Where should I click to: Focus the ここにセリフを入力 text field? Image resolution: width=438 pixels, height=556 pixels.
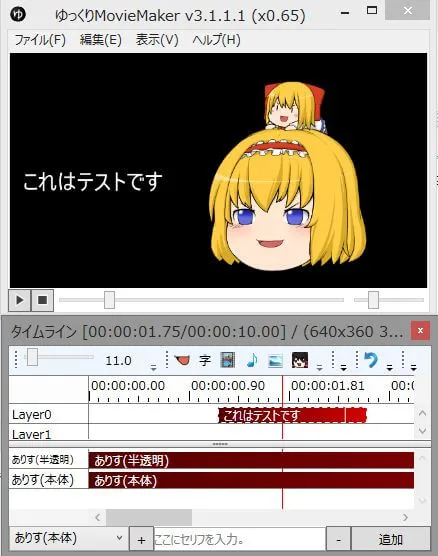[x=239, y=539]
